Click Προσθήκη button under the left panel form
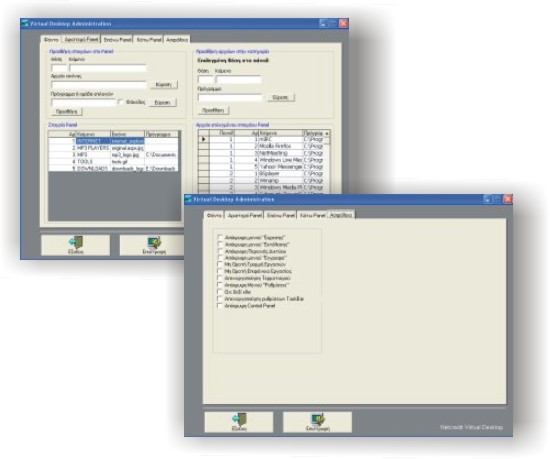 pos(67,112)
